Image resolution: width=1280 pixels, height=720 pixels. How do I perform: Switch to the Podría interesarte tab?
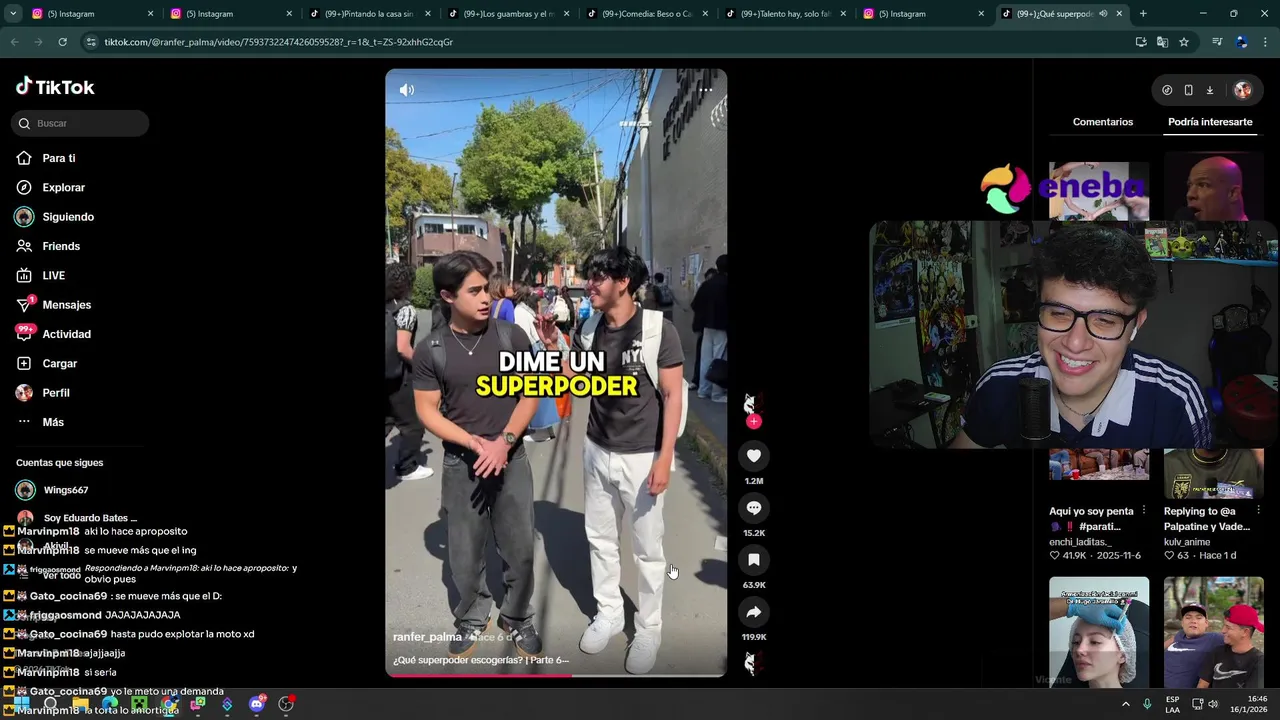(x=1210, y=122)
